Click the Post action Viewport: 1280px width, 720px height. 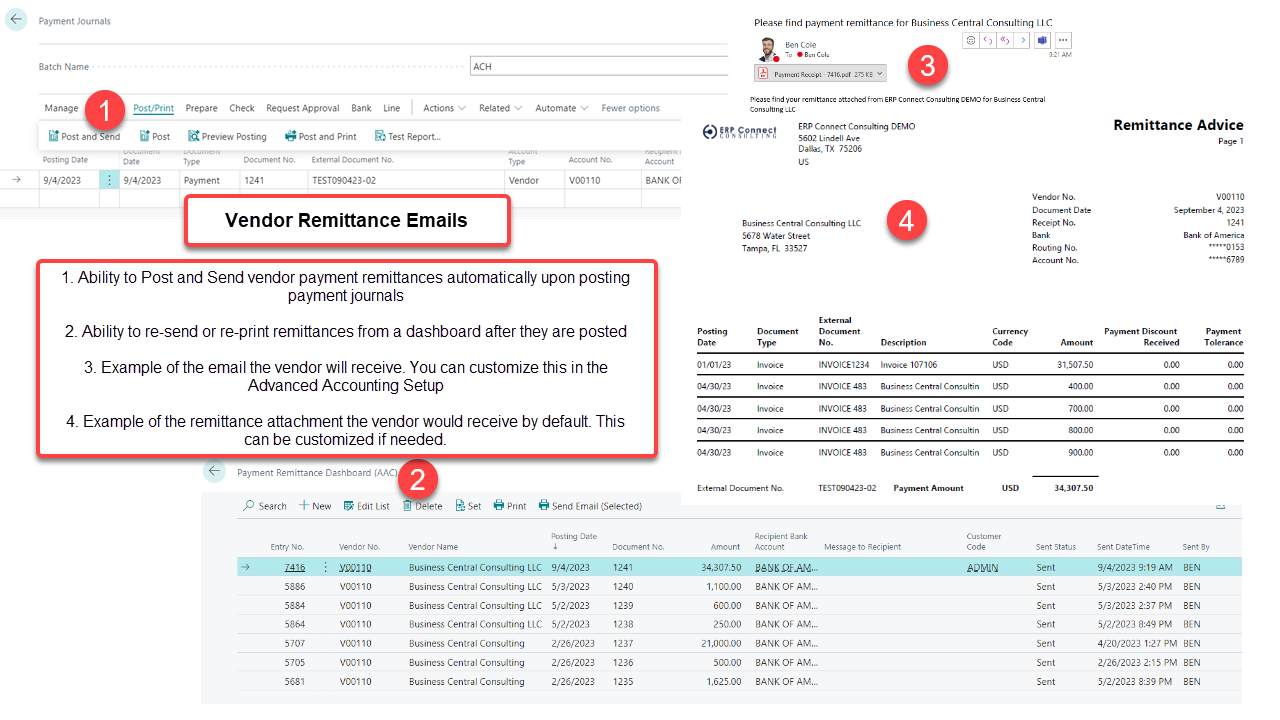point(155,136)
